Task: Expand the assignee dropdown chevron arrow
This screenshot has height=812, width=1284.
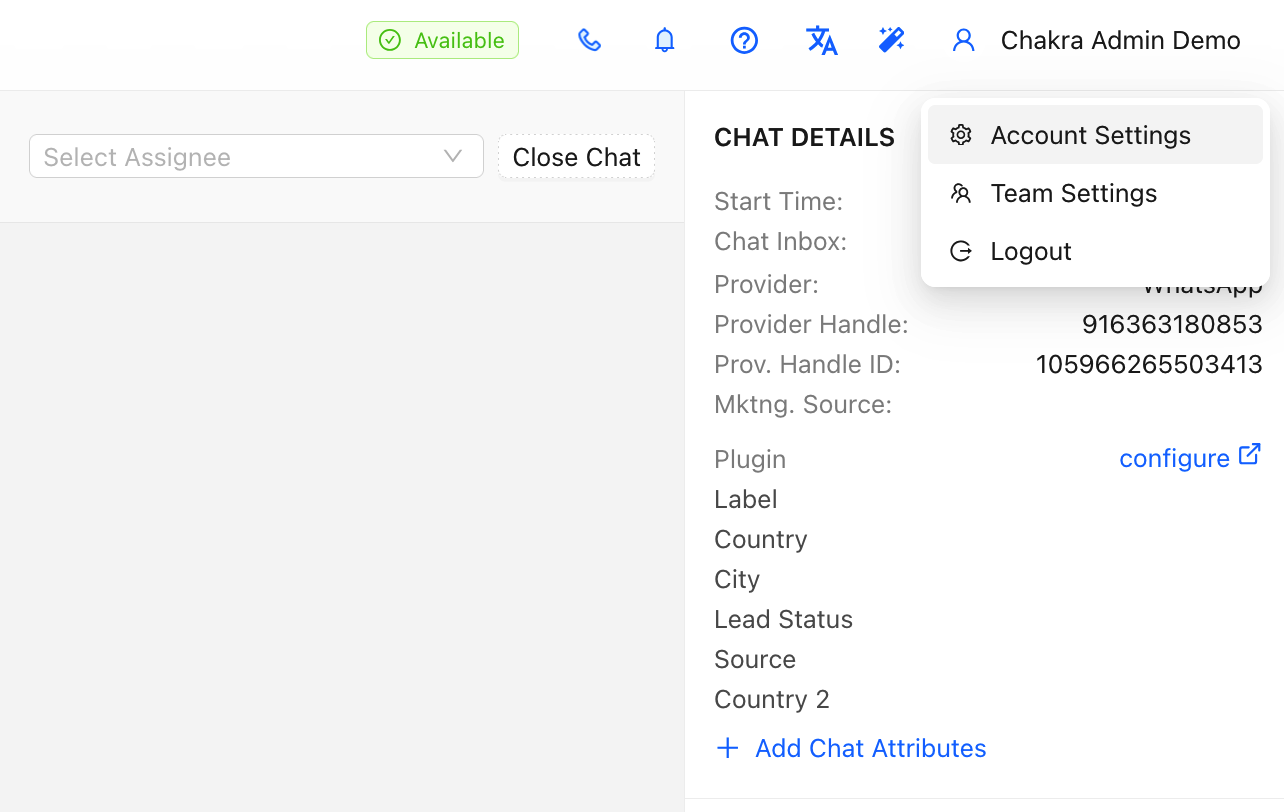Action: (x=453, y=157)
